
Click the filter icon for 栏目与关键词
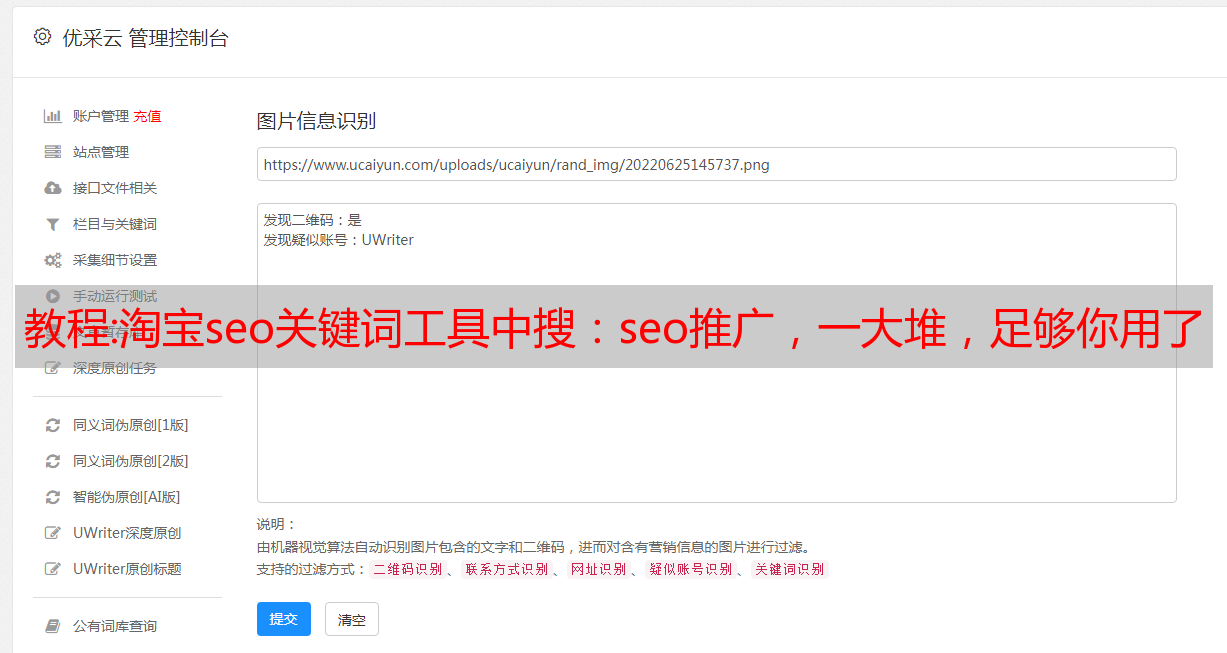point(53,224)
